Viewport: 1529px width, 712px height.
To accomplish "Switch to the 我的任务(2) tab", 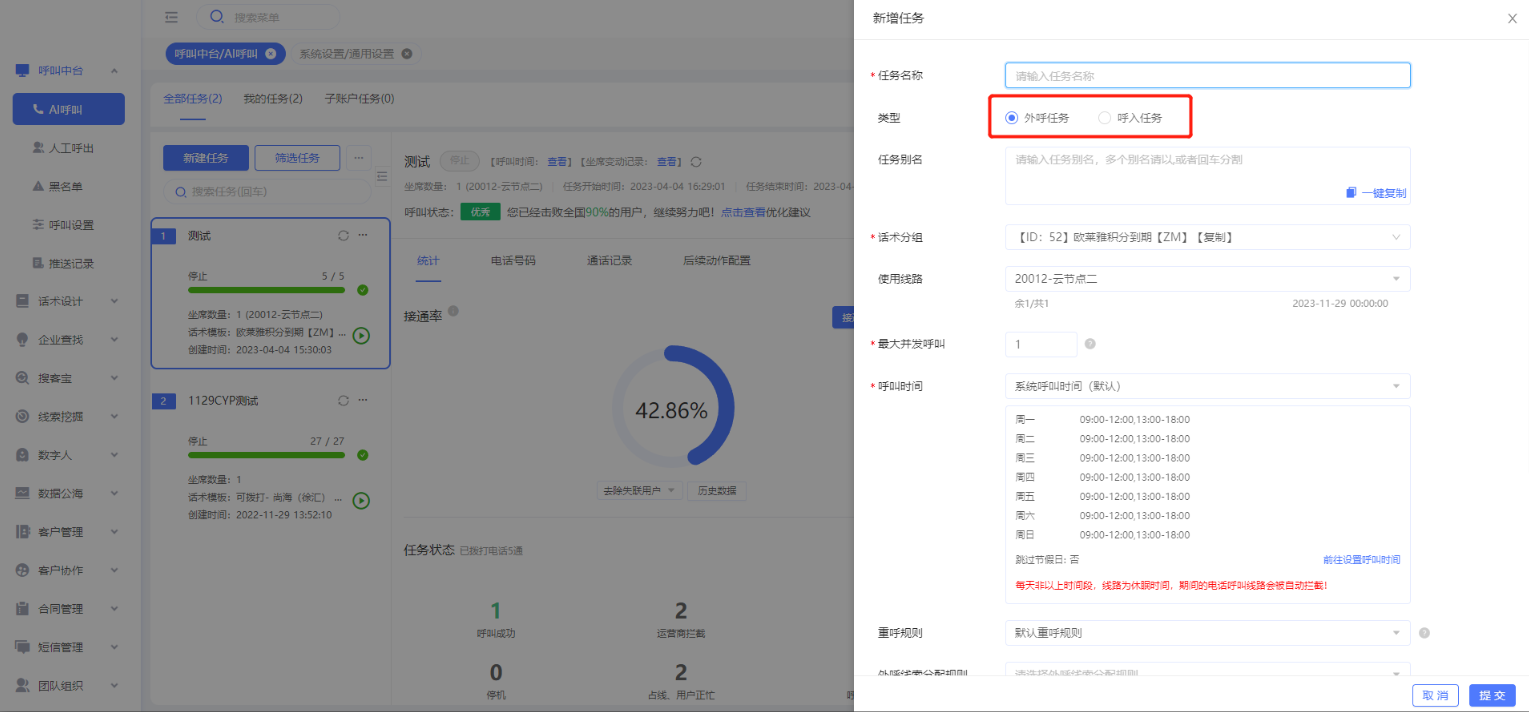I will pos(273,99).
